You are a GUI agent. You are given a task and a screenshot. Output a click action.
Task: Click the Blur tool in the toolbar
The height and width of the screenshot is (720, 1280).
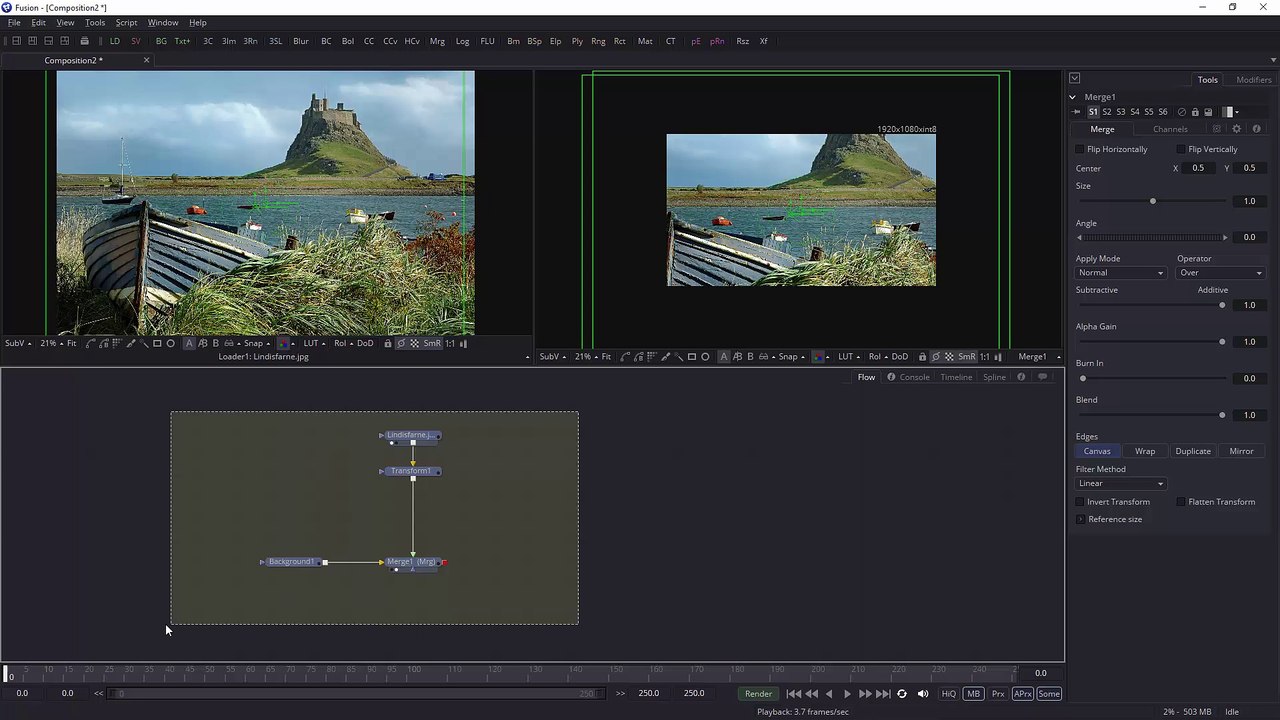tap(300, 41)
